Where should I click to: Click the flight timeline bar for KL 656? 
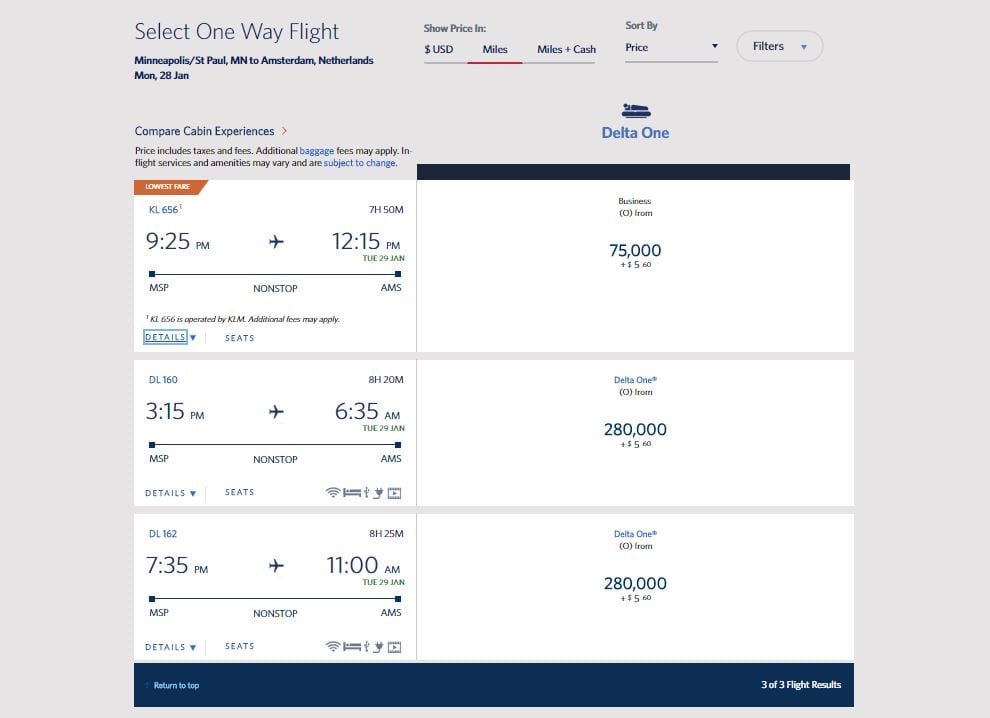coord(272,272)
